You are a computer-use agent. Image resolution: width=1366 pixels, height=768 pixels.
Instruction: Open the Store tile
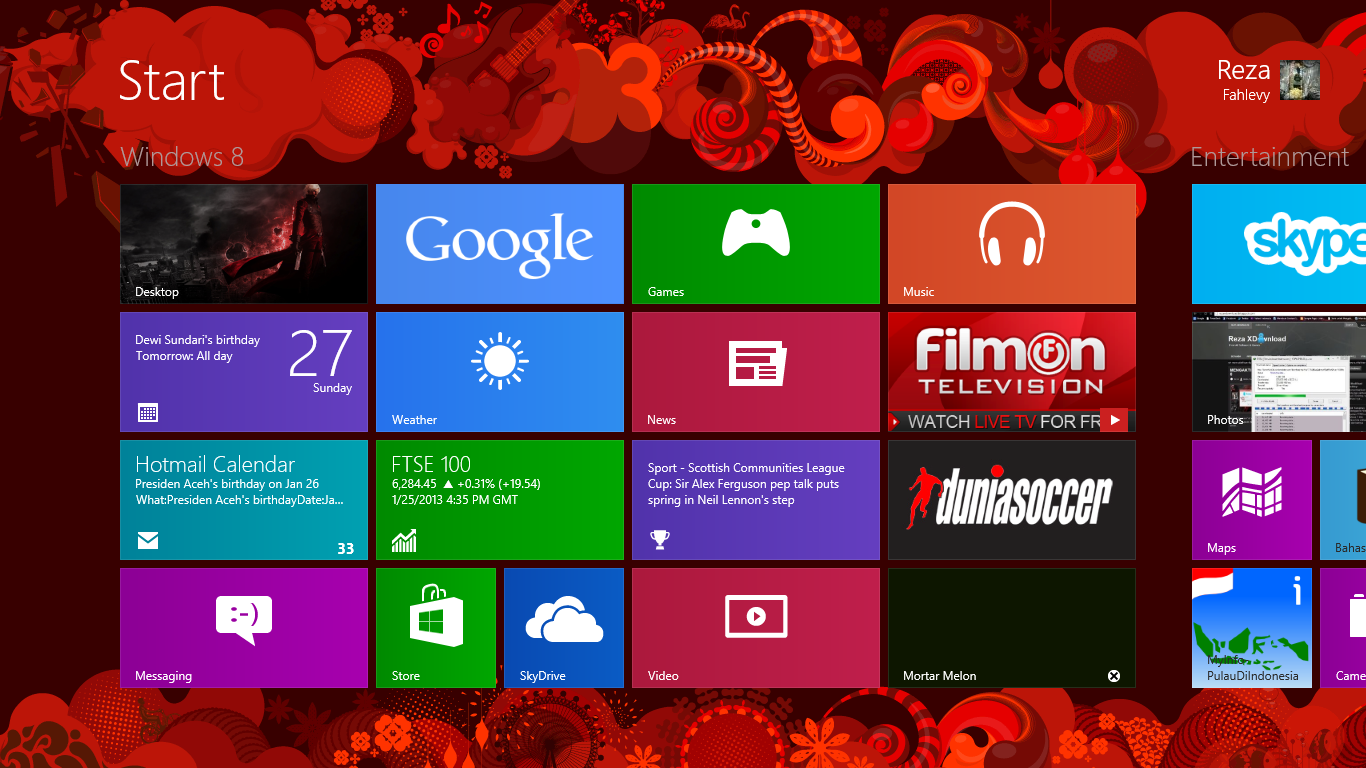tap(436, 628)
